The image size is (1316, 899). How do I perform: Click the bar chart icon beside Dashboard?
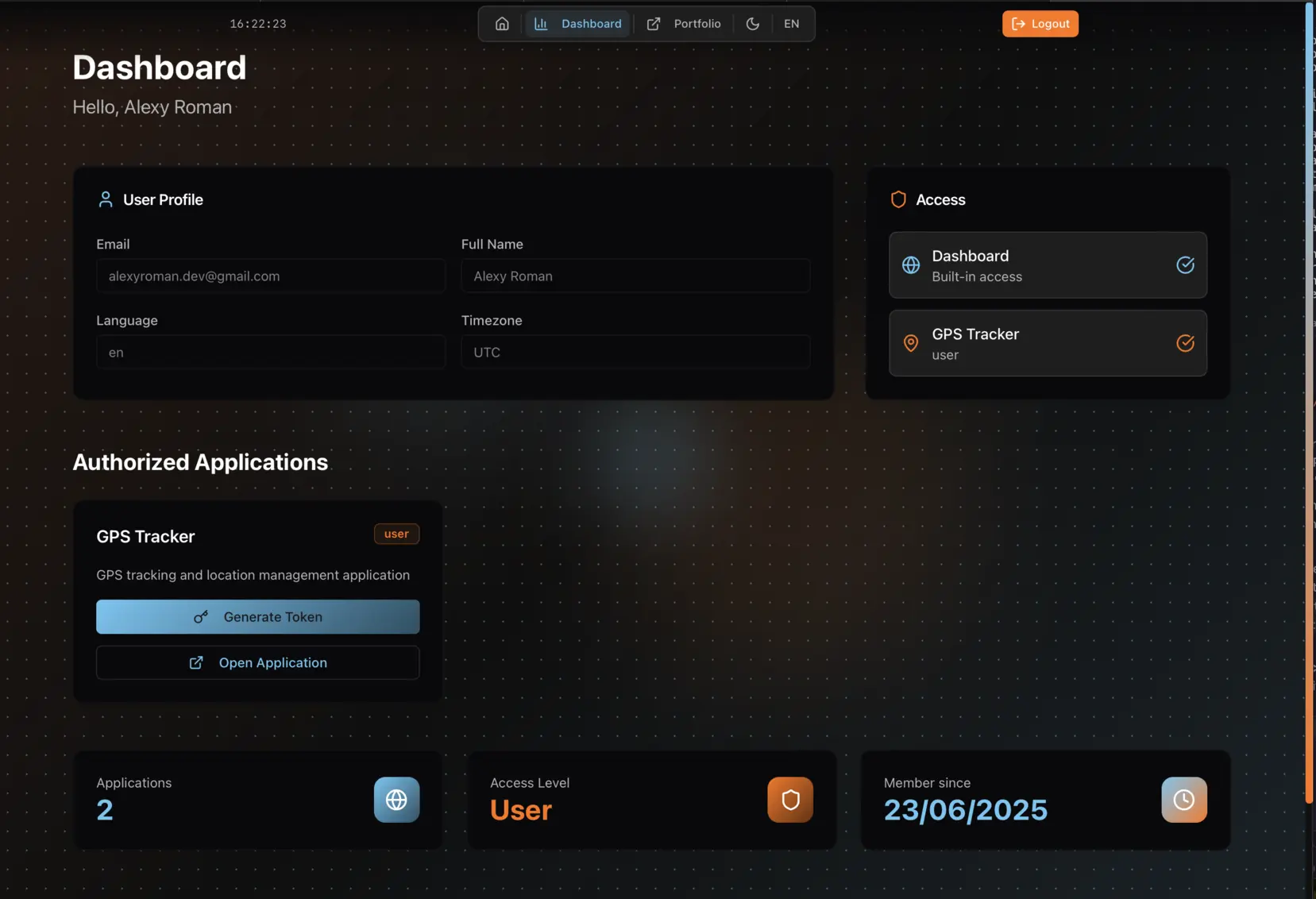point(541,24)
